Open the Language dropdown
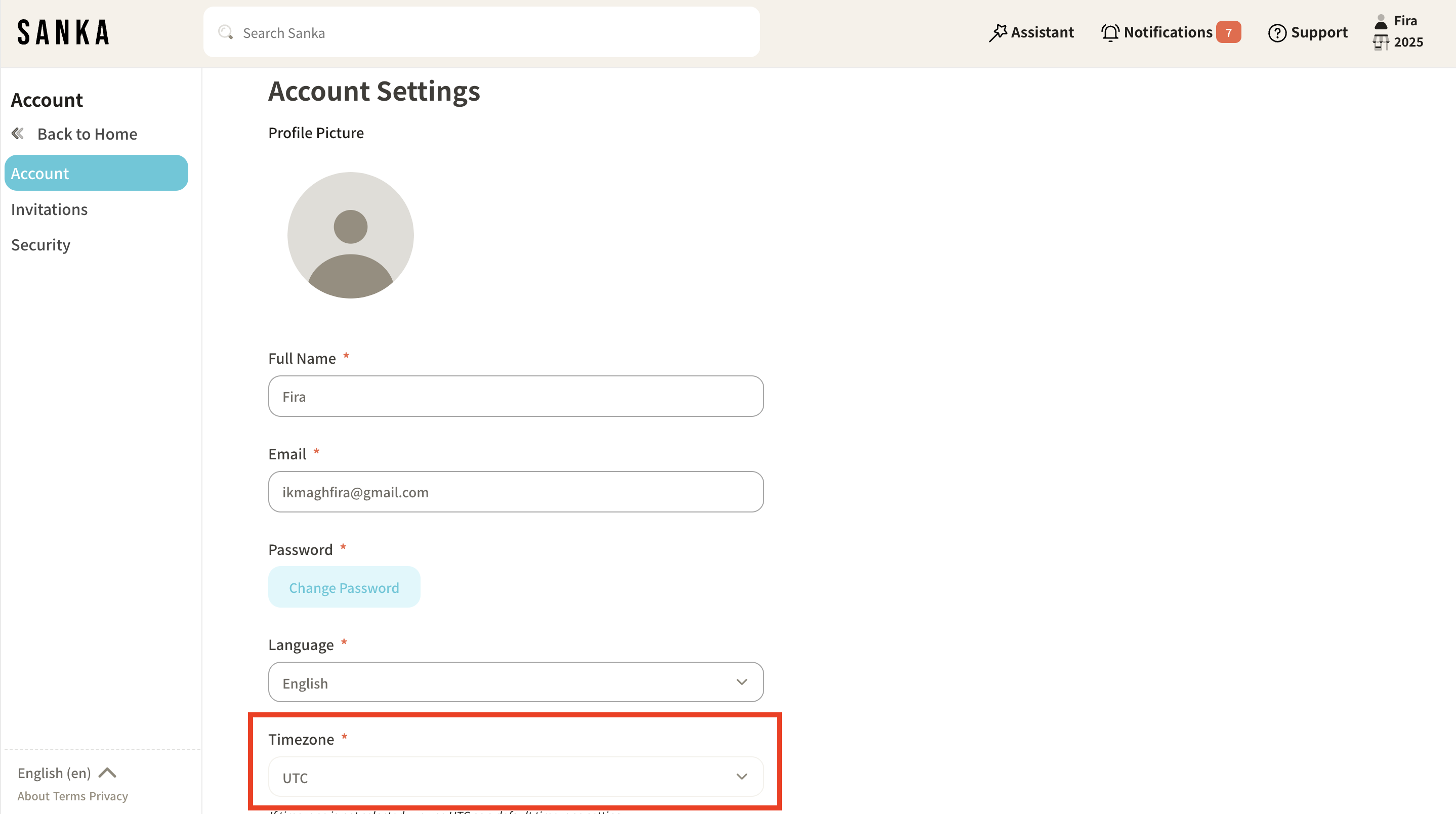Viewport: 1456px width, 814px height. coord(516,682)
